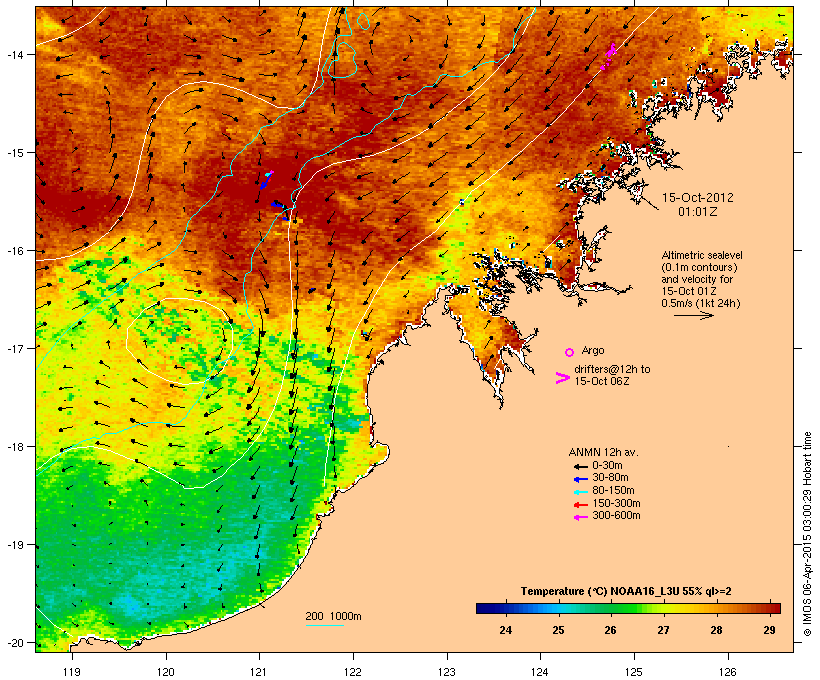Click the '0.5m/s (1kt 24h)' label
Image resolution: width=820 pixels, height=680 pixels.
click(x=701, y=303)
